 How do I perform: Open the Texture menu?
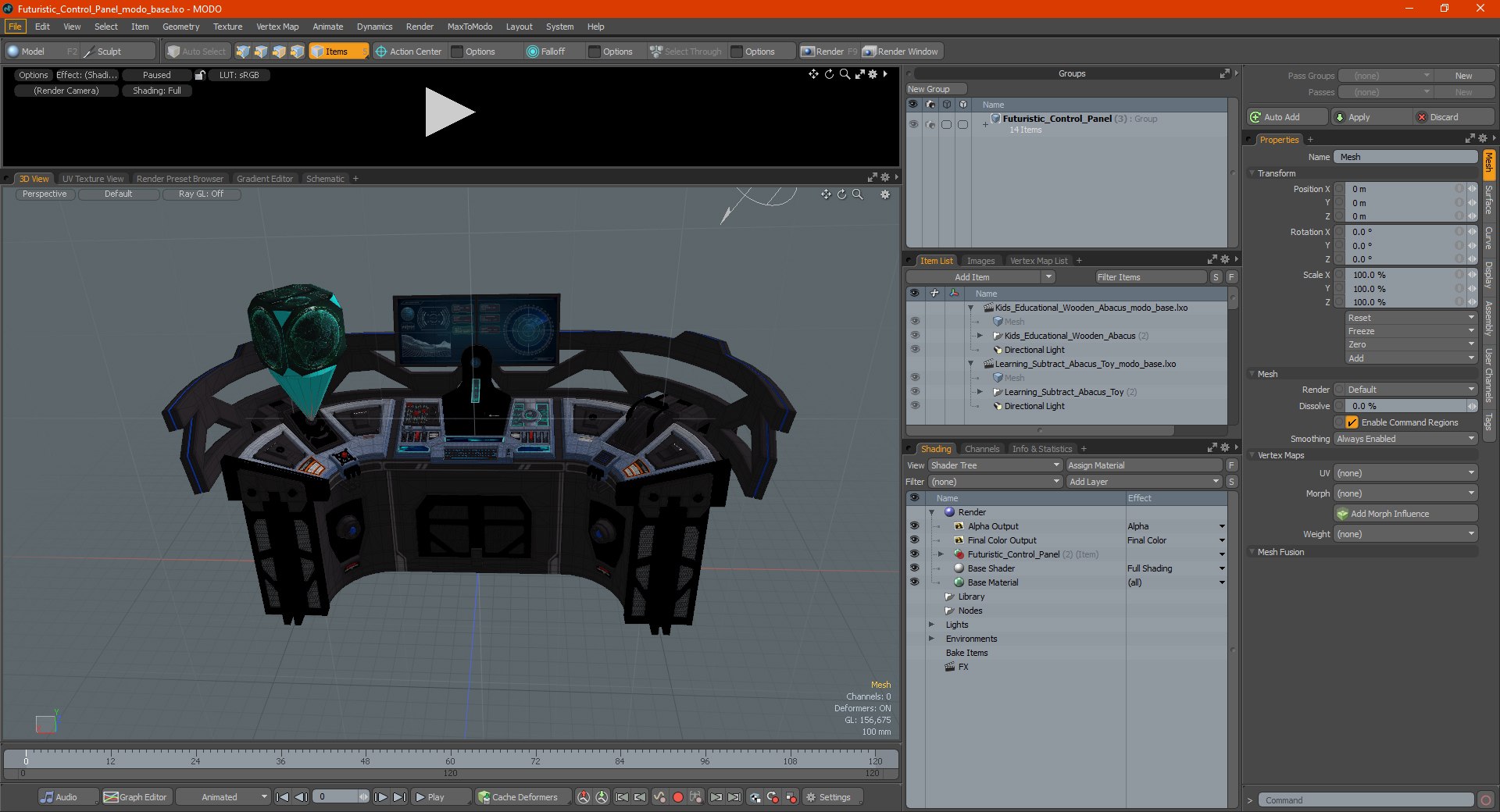227,27
